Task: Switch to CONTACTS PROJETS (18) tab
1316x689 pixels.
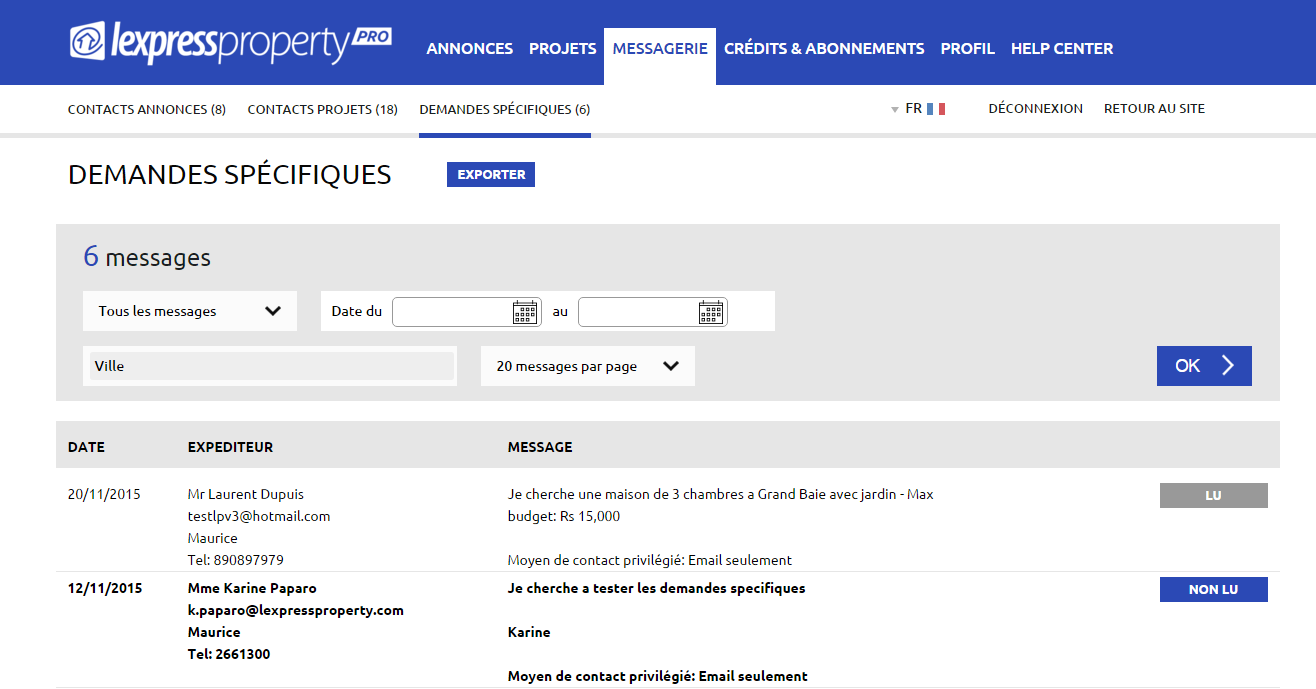Action: coord(323,109)
